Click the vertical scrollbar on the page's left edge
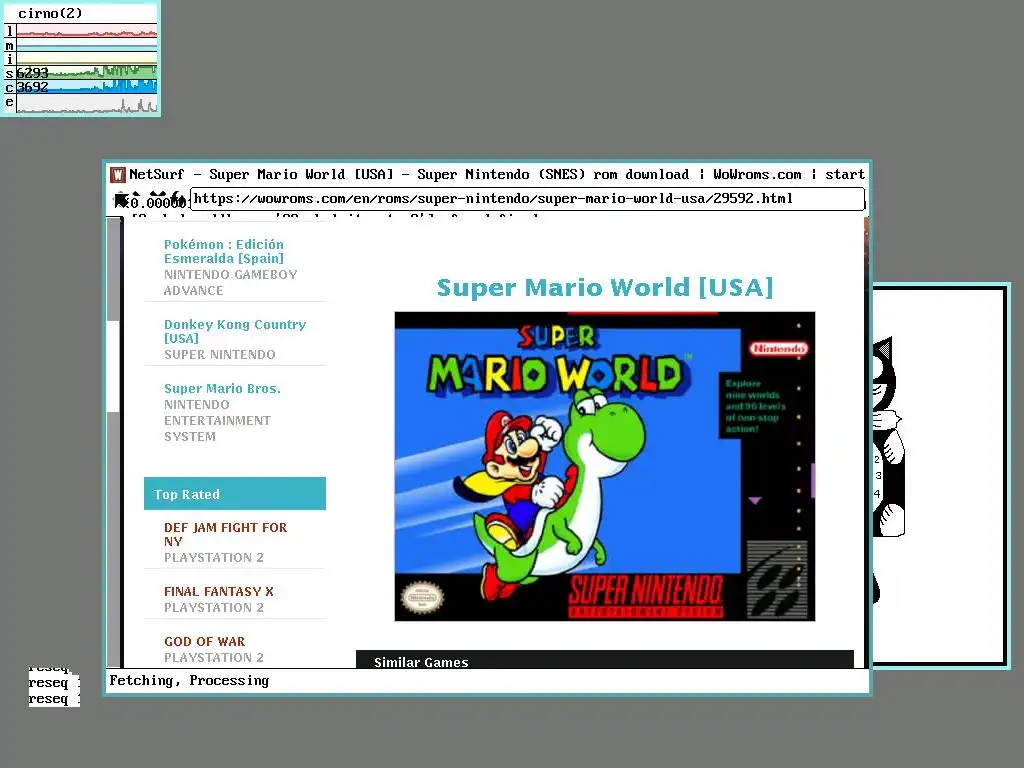This screenshot has width=1024, height=768. pyautogui.click(x=114, y=442)
